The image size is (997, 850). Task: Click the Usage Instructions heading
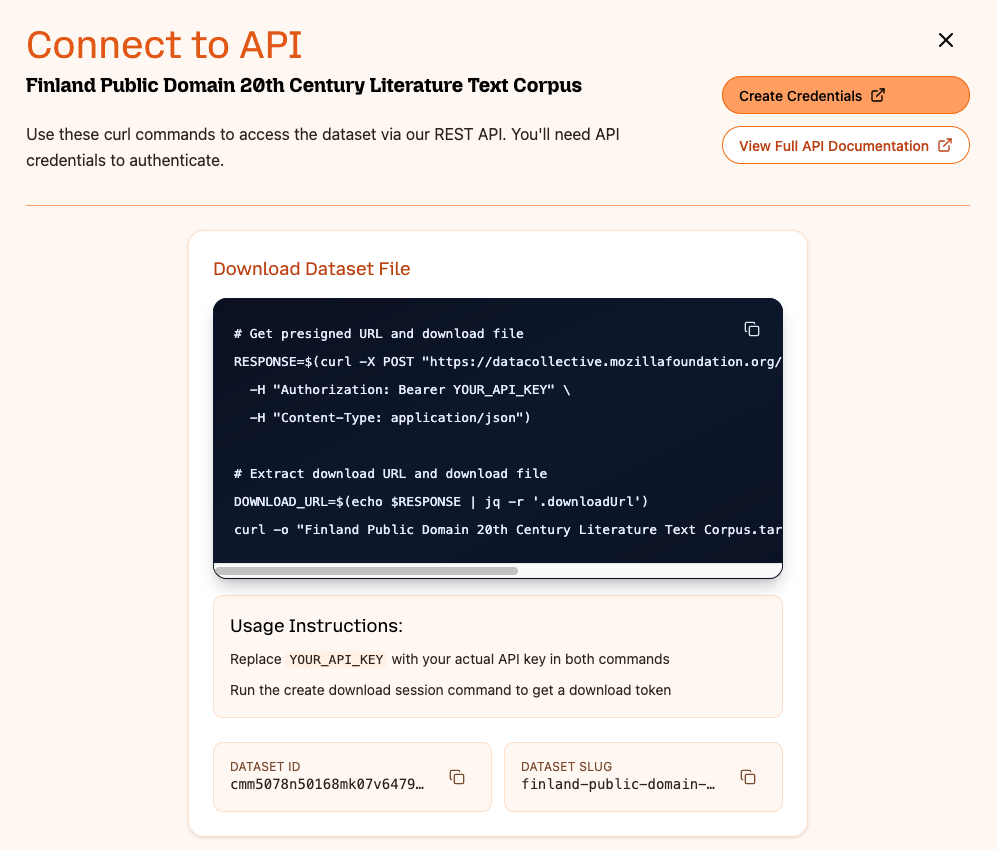pyautogui.click(x=316, y=626)
